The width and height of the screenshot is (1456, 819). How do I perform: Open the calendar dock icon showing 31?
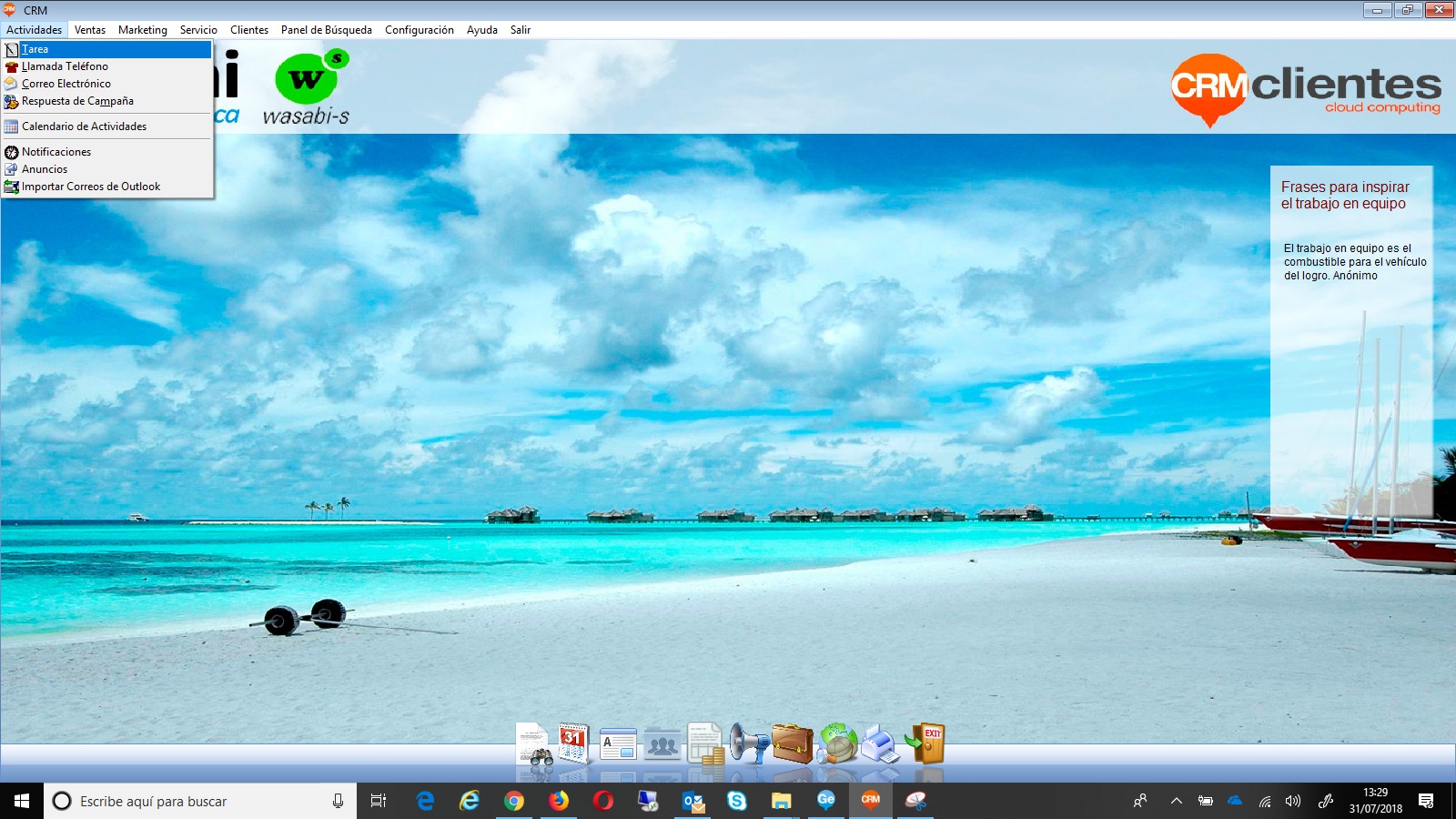[x=574, y=743]
